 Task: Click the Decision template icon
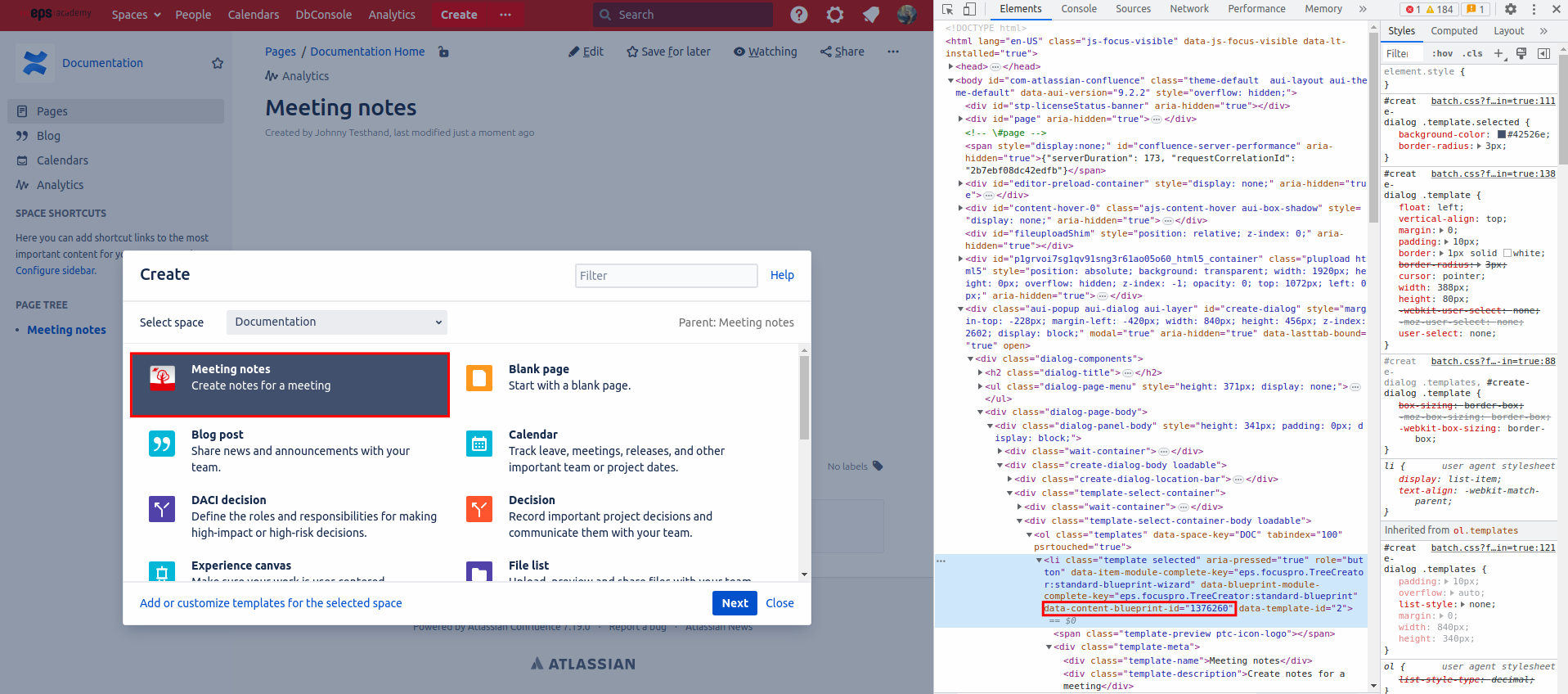pyautogui.click(x=478, y=509)
